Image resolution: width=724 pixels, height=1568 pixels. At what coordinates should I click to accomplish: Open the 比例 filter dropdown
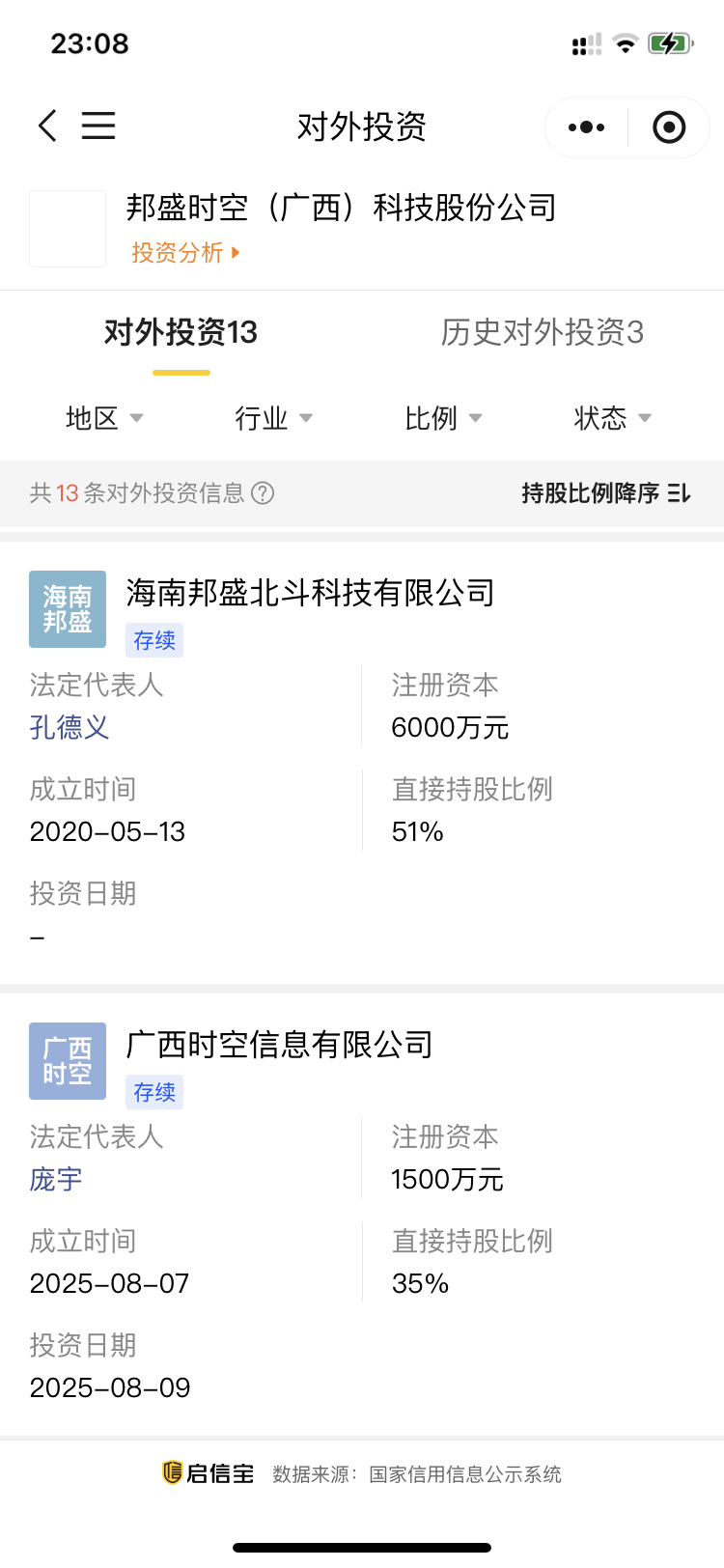point(443,418)
